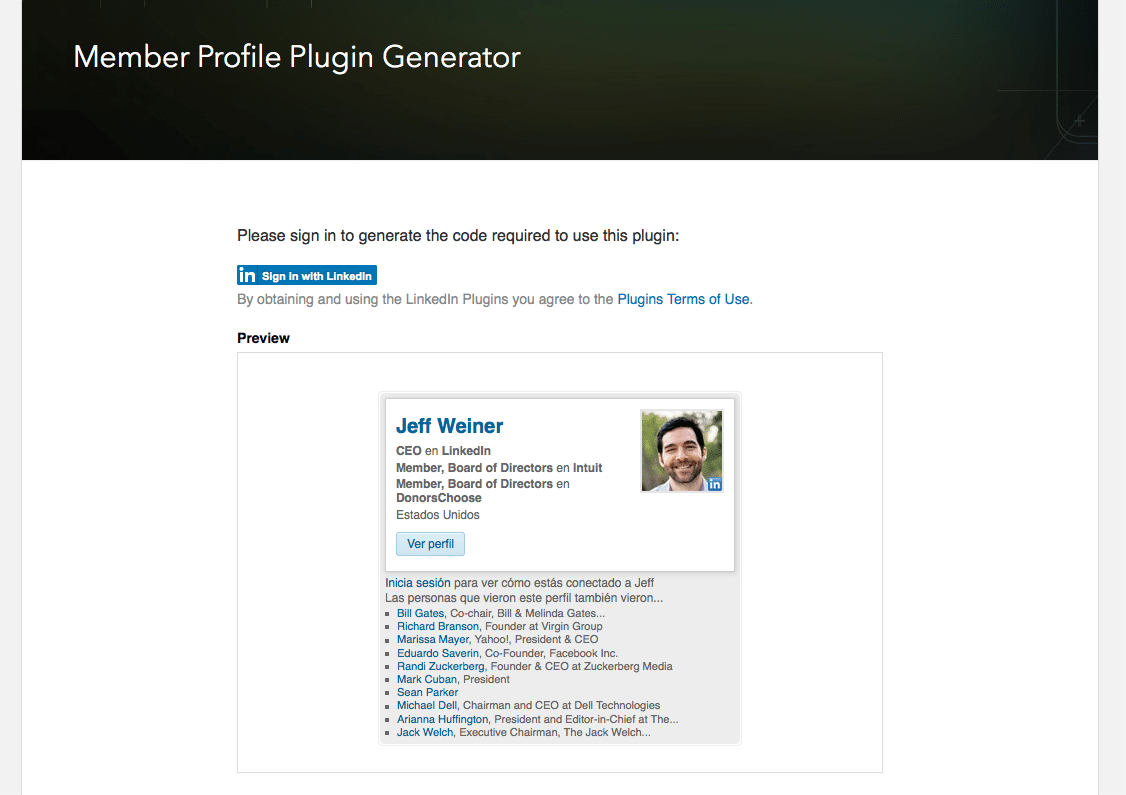
Task: Click the Preview section label
Action: coord(264,338)
